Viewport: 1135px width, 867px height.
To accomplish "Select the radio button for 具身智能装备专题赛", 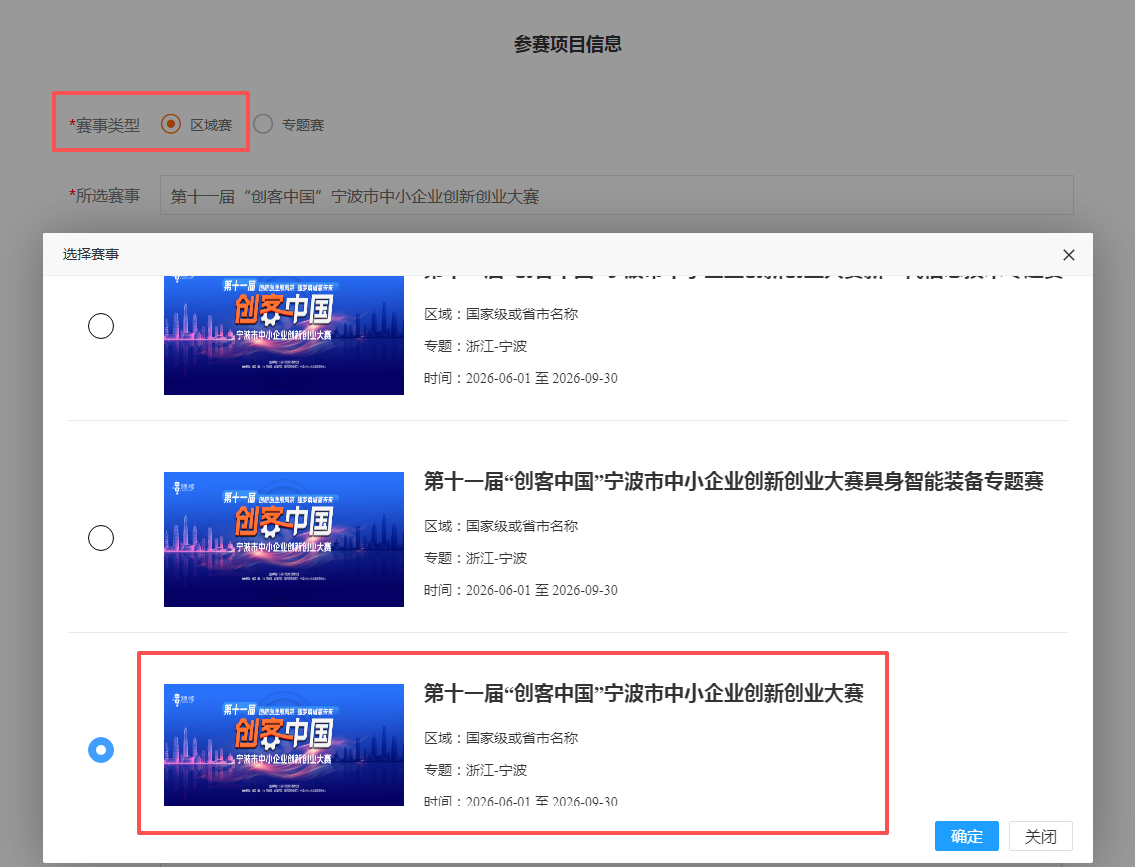I will [x=101, y=538].
